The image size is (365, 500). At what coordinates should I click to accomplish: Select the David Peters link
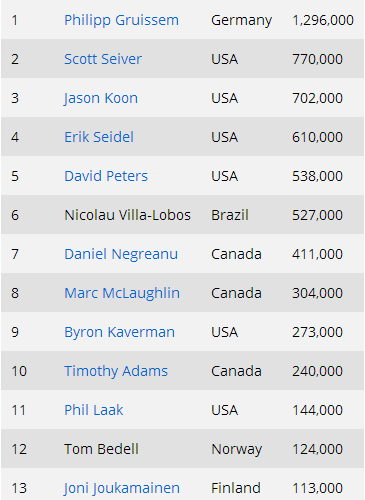tap(106, 176)
